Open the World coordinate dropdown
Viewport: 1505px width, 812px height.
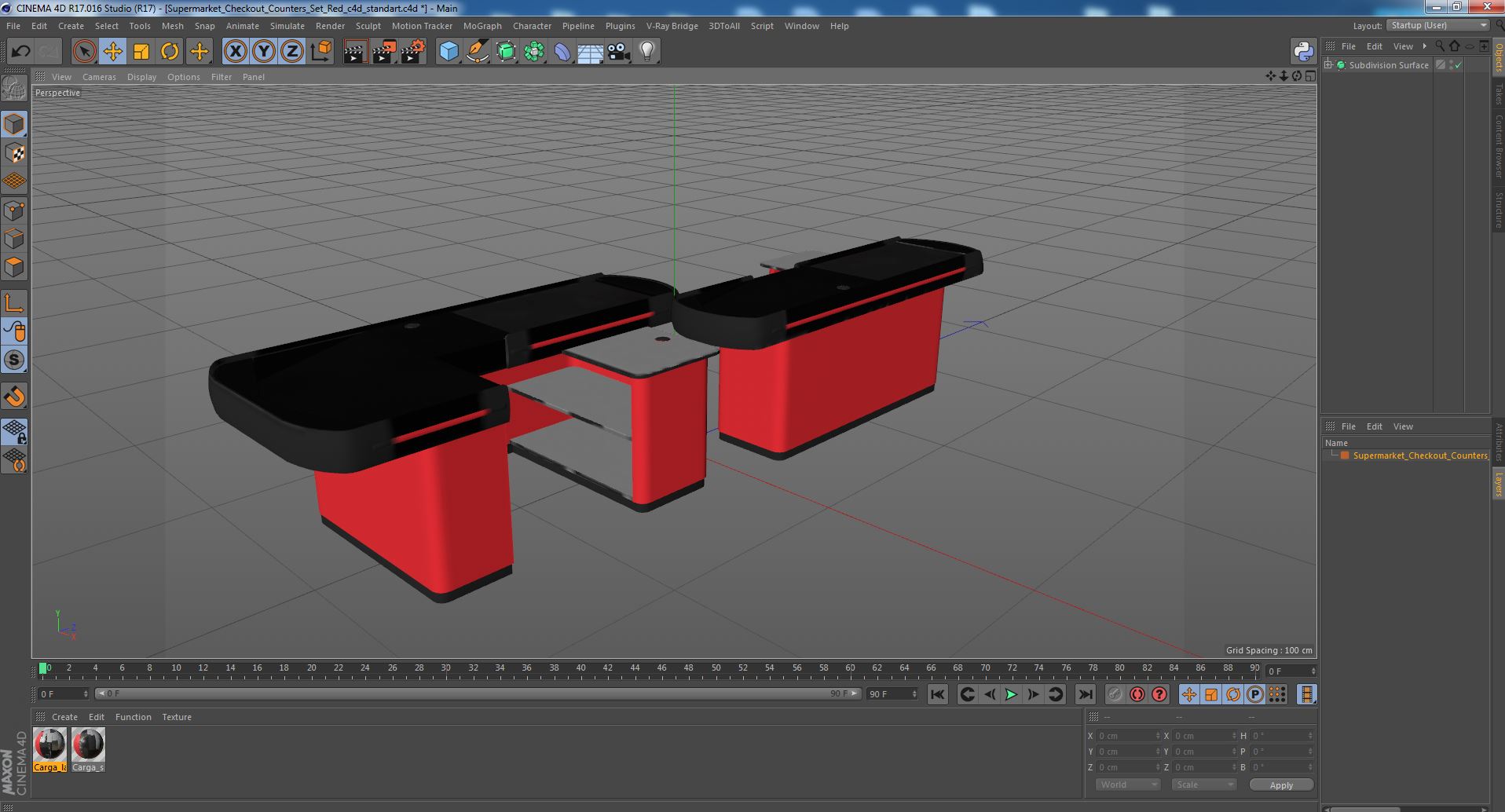1128,785
